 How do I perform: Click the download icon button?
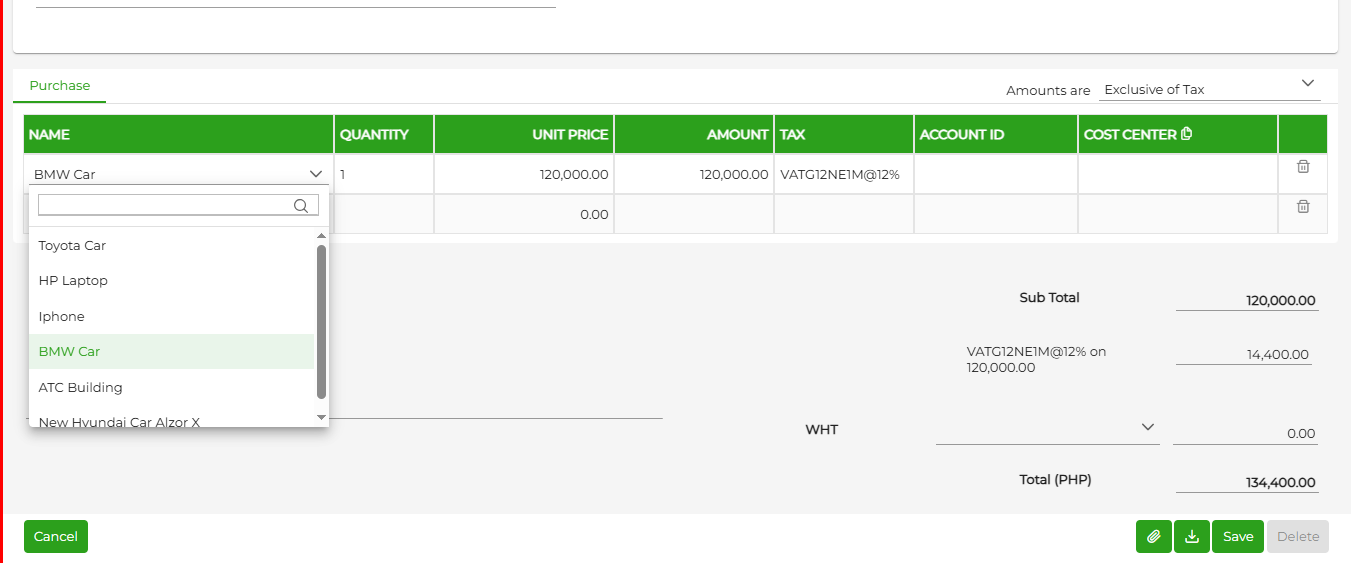click(1192, 537)
